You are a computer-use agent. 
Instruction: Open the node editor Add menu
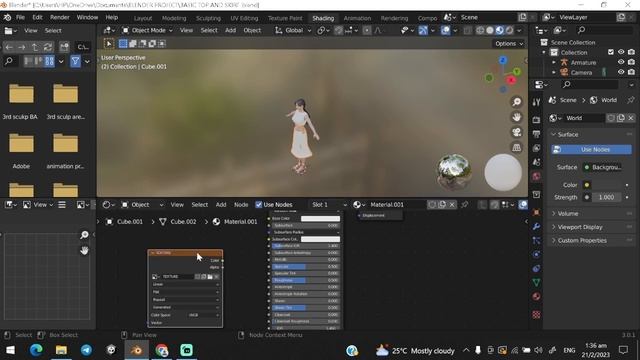[x=221, y=204]
